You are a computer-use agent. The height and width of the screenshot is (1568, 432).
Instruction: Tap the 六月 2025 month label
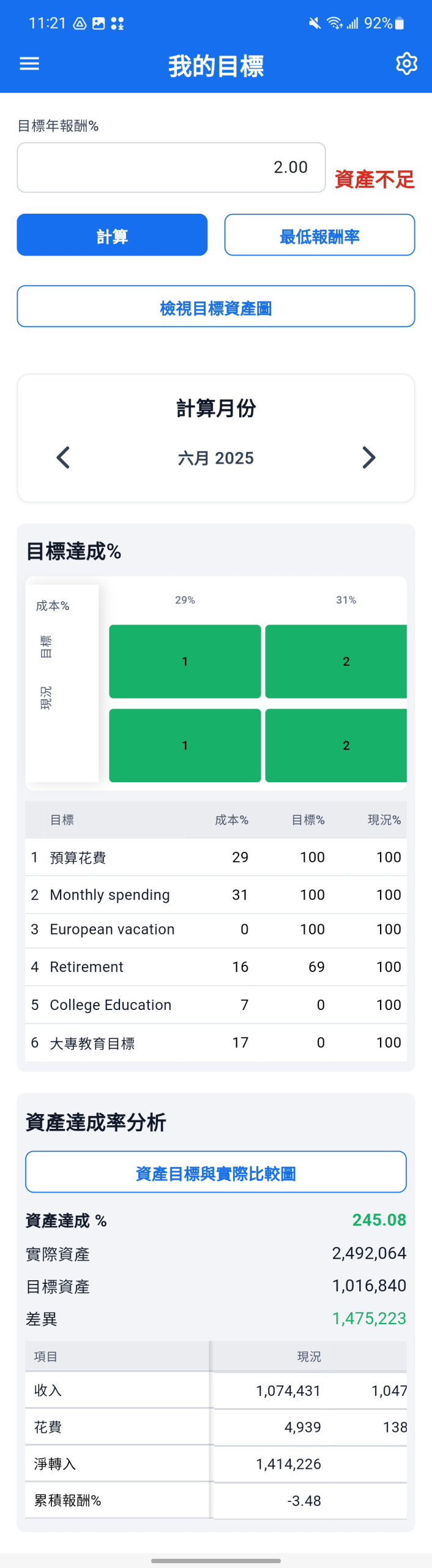216,458
